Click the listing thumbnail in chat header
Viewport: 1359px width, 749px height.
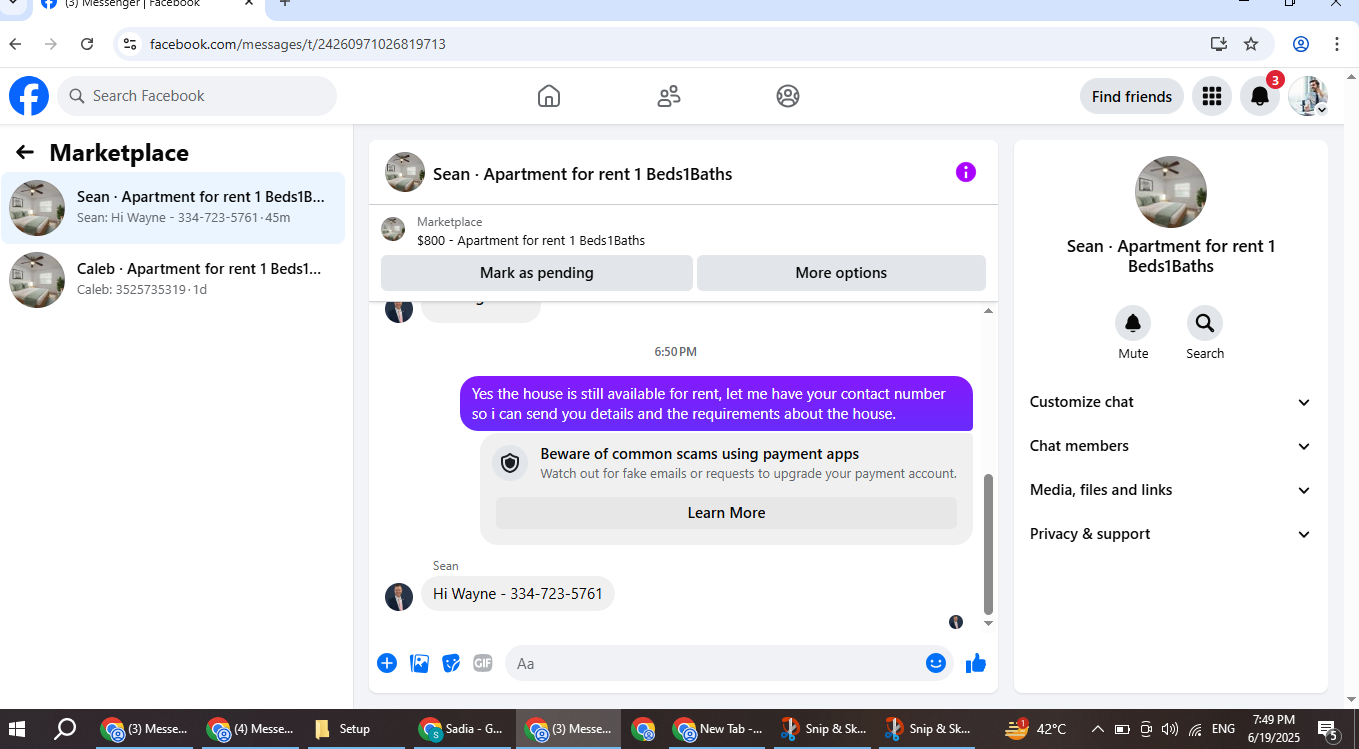(x=405, y=172)
